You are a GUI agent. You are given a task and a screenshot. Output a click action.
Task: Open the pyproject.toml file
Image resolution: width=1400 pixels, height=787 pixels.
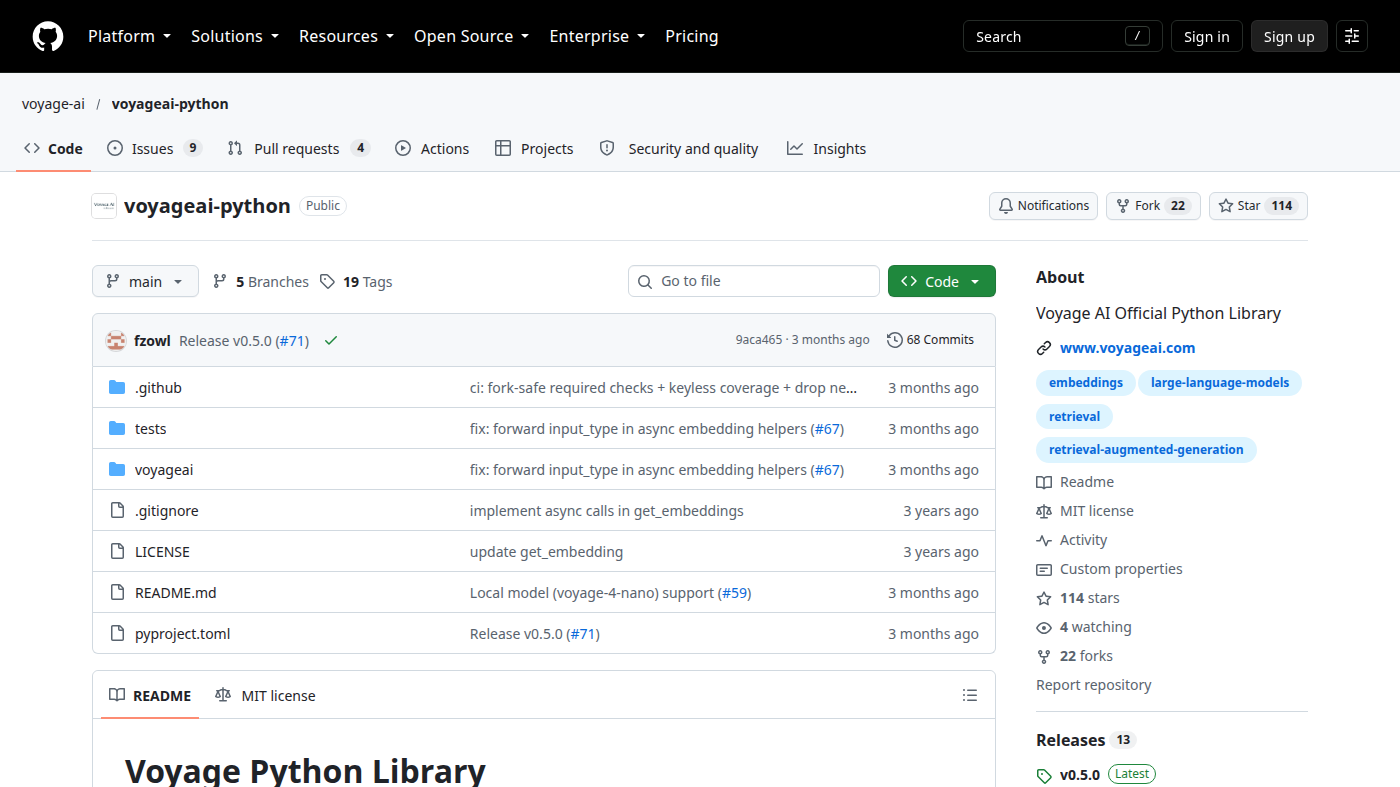point(183,634)
